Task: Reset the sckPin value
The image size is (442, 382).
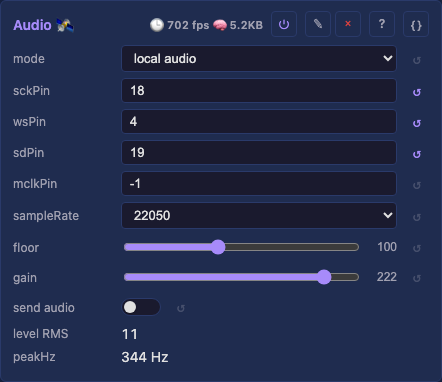Action: point(417,92)
